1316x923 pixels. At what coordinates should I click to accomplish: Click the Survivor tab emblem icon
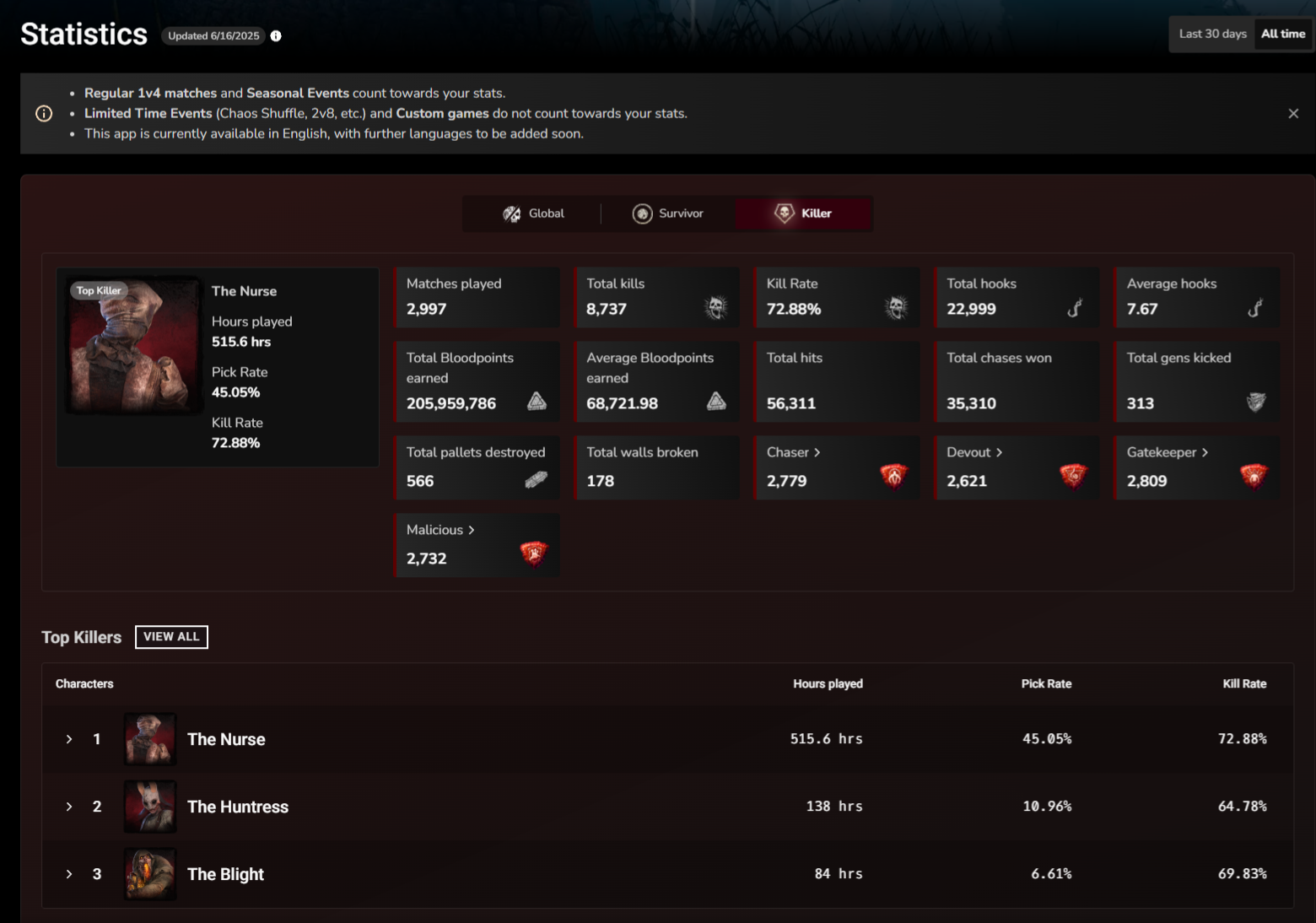(642, 213)
